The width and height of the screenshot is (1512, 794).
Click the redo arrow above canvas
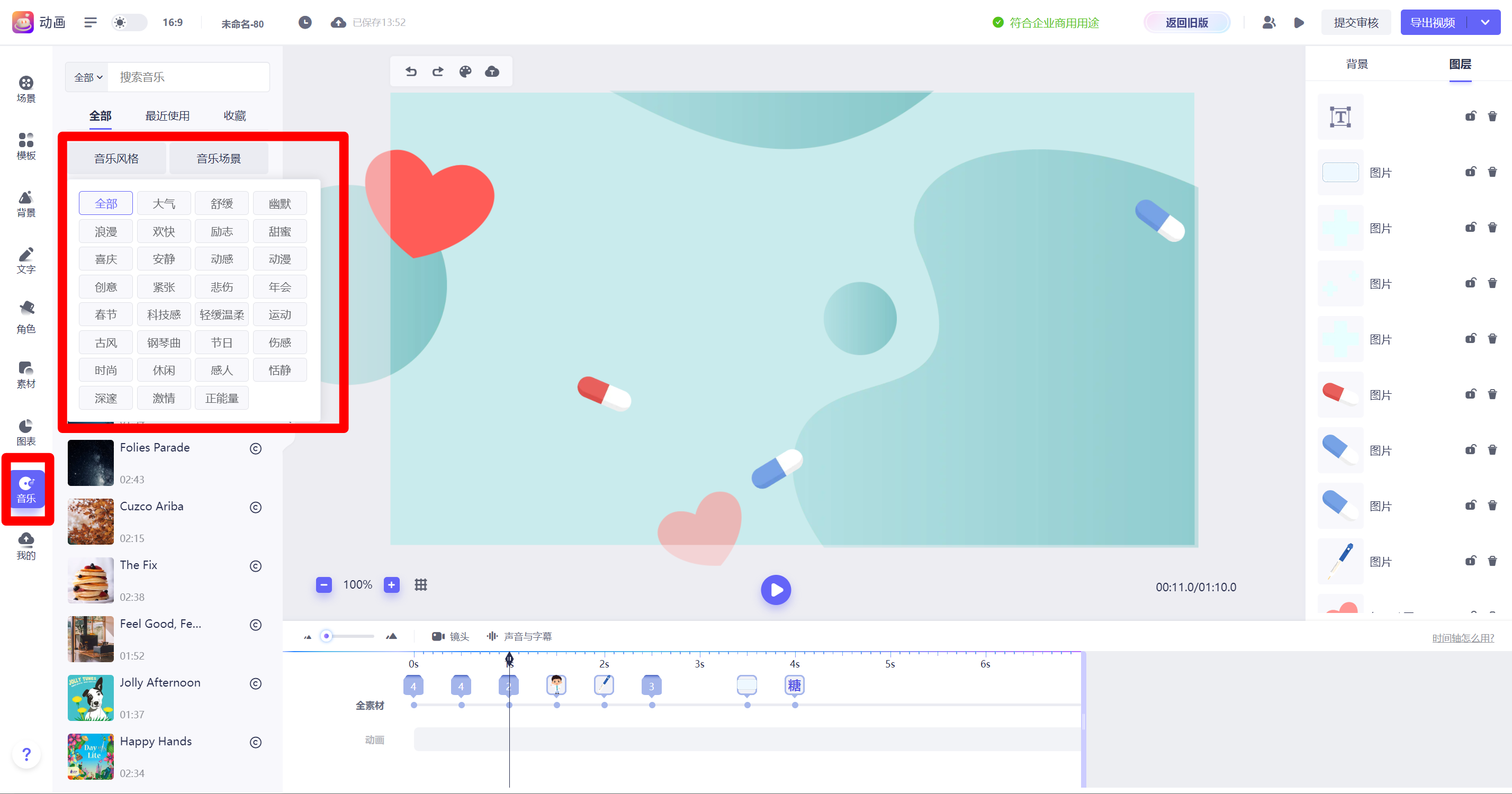point(438,71)
